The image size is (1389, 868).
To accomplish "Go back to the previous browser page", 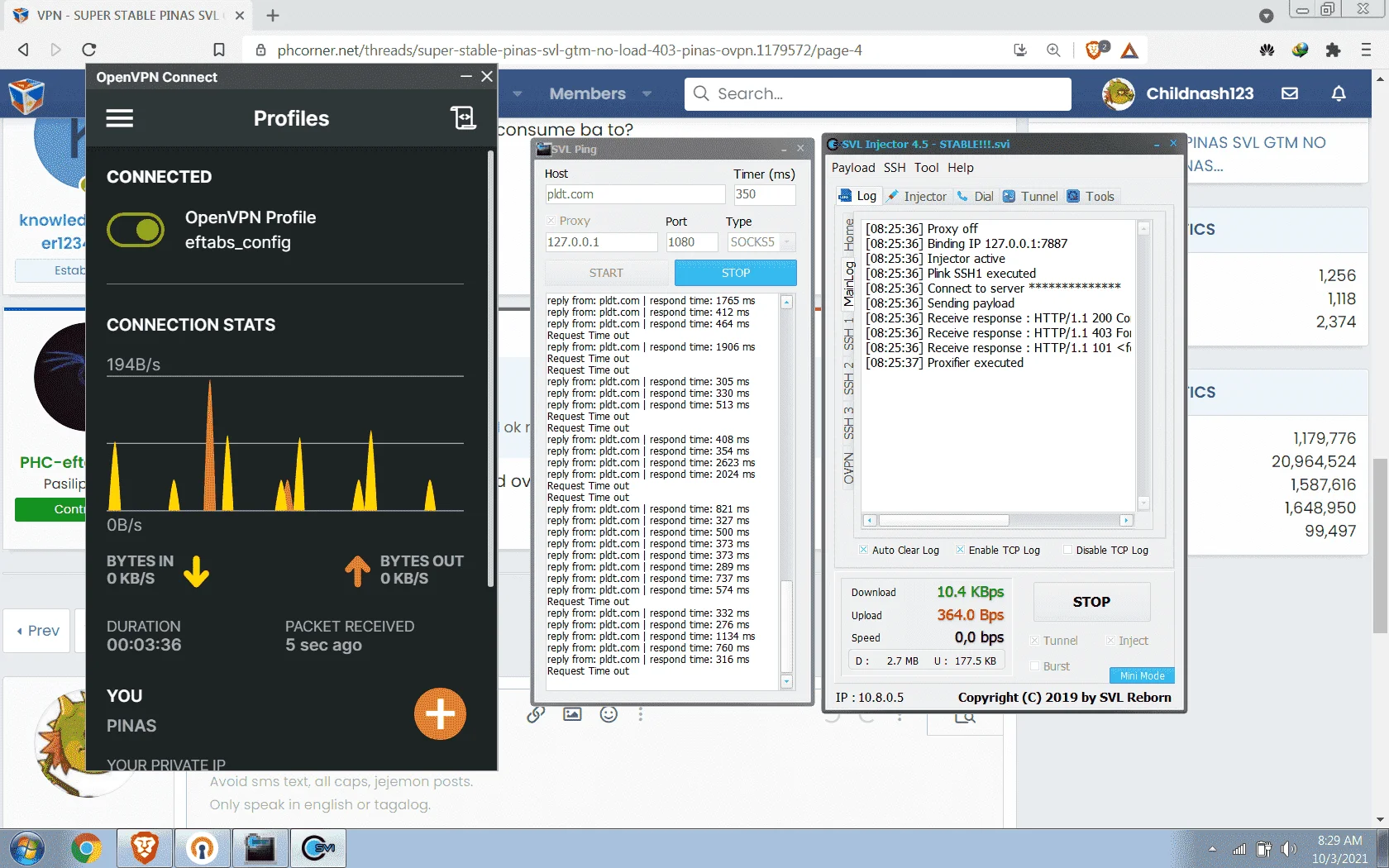I will (23, 50).
